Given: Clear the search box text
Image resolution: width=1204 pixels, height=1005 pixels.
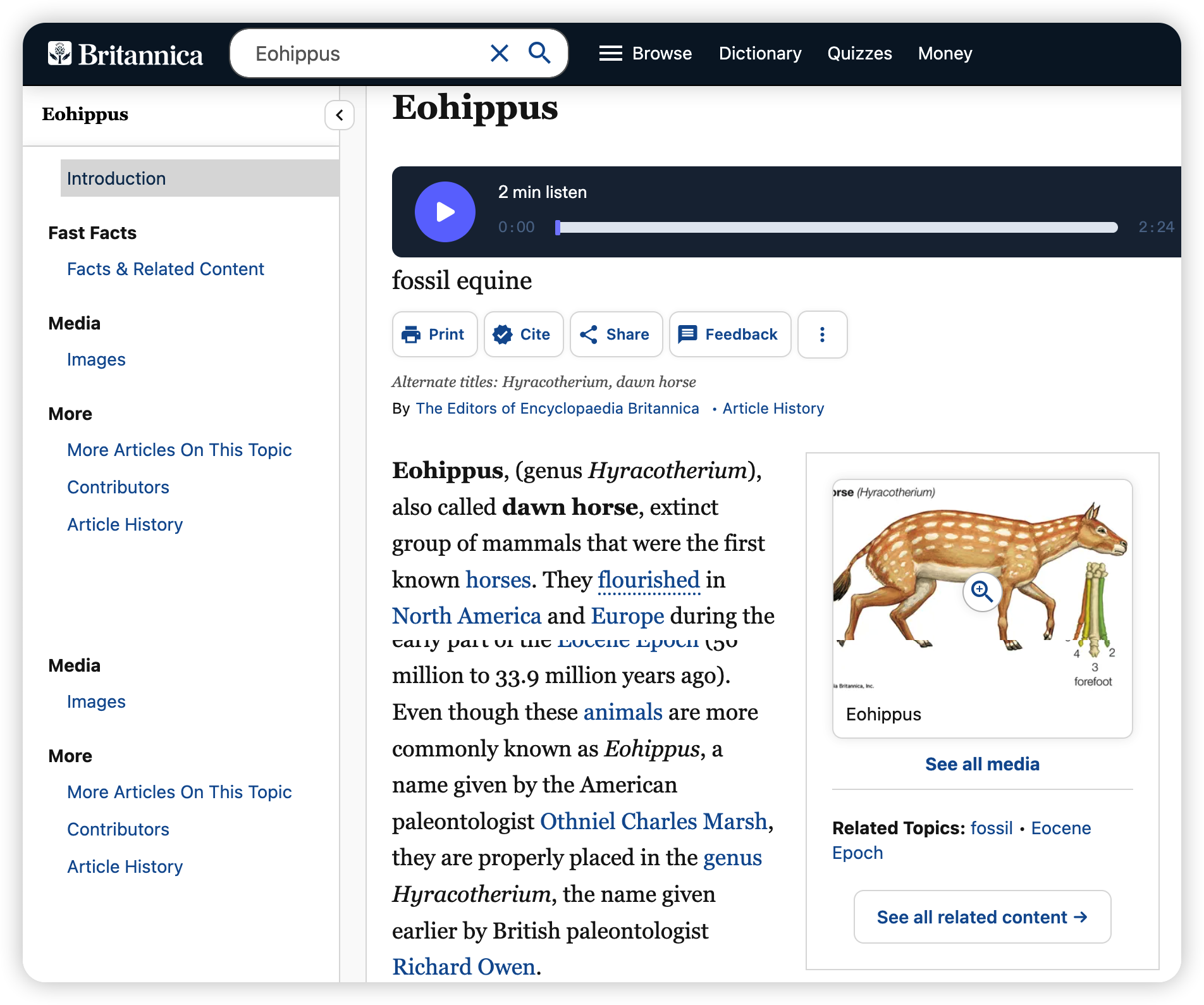Looking at the screenshot, I should 499,53.
